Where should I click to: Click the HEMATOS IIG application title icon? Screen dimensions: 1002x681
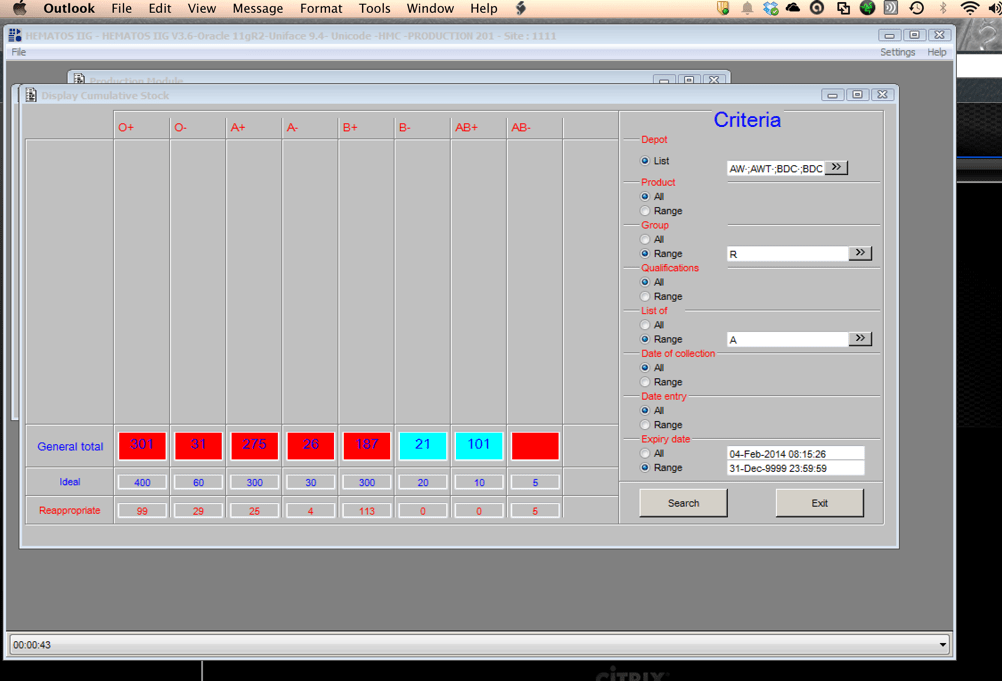pyautogui.click(x=15, y=35)
